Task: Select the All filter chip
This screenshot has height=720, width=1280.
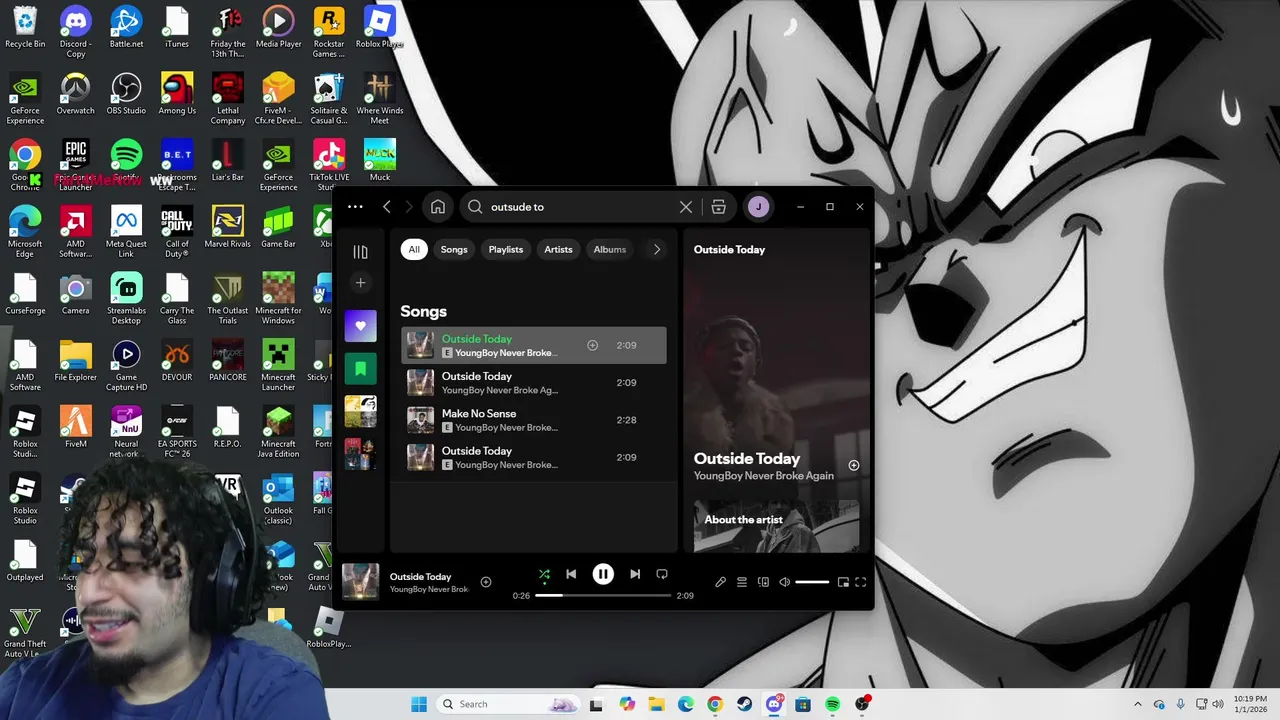Action: click(x=414, y=250)
